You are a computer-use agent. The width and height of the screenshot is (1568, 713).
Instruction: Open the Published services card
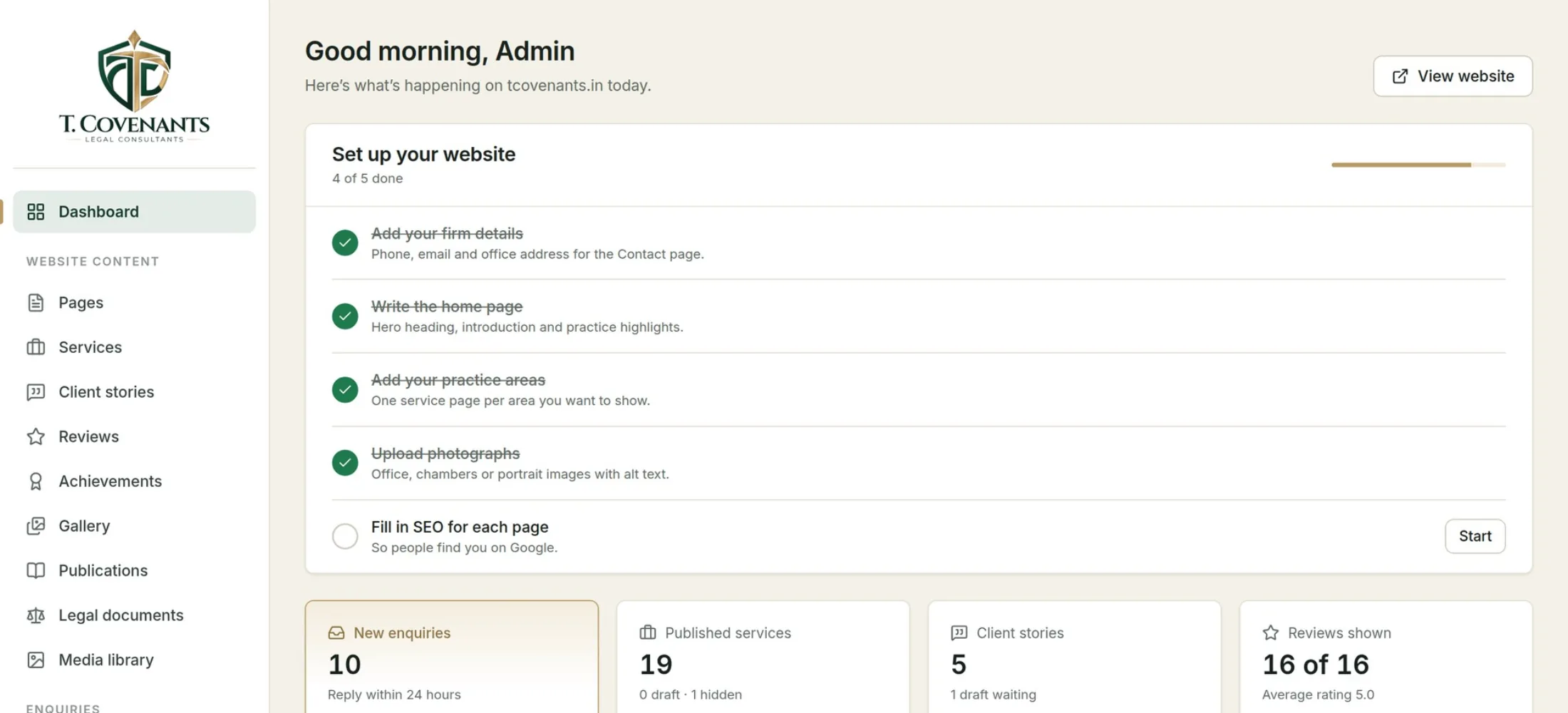coord(763,657)
